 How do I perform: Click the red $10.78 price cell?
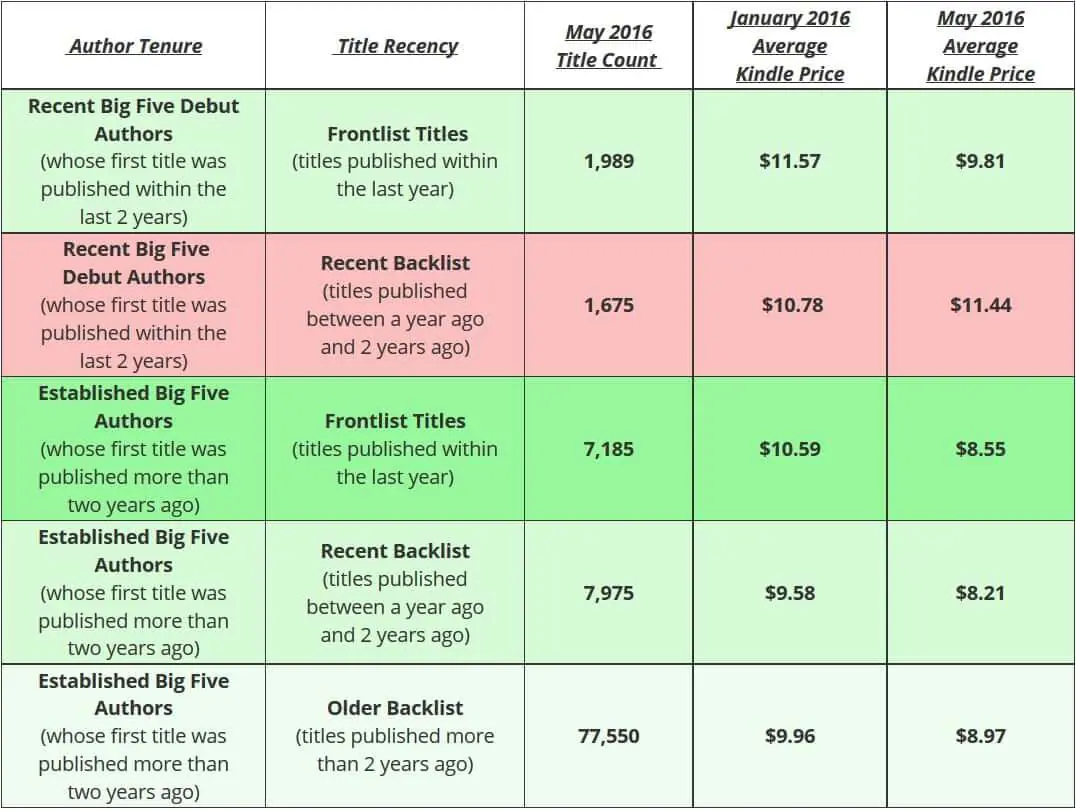point(790,305)
